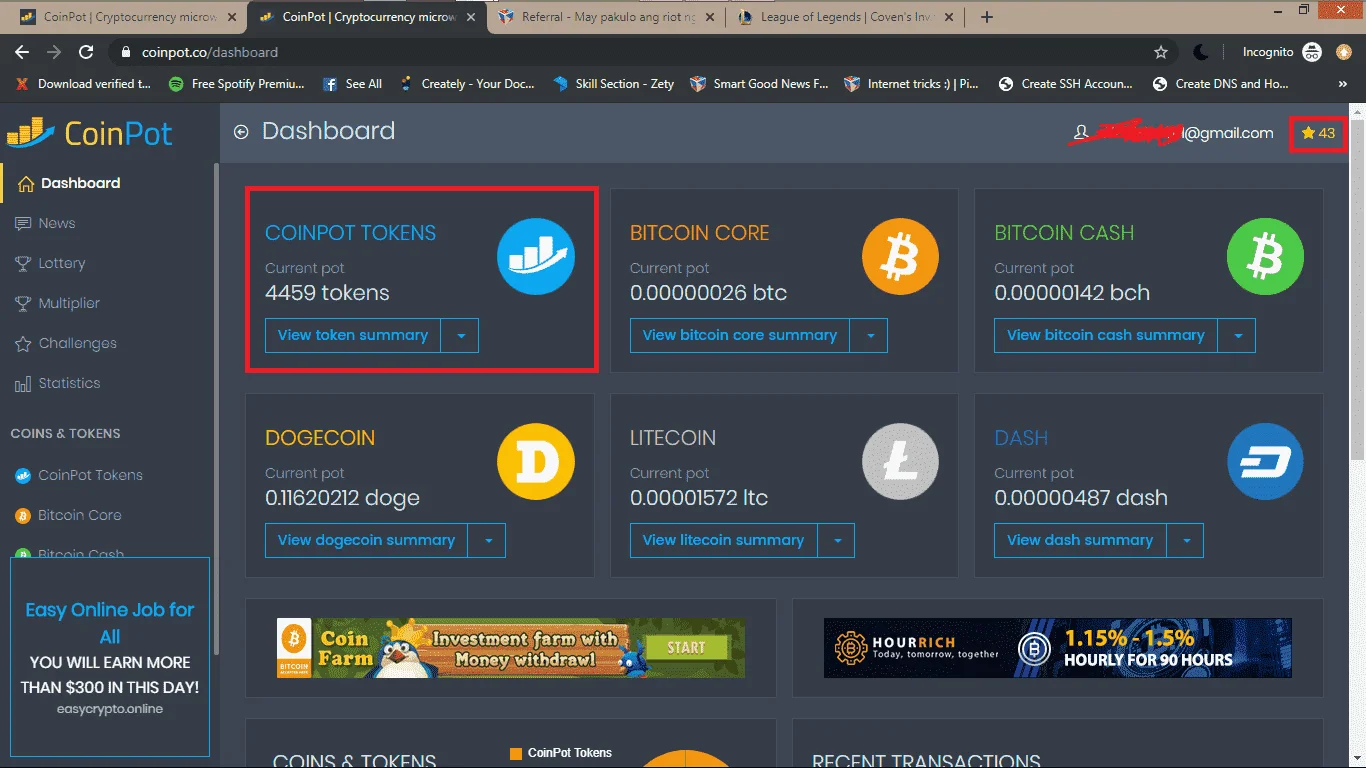Click the orange Bitcoin Core sidebar coin icon
Viewport: 1366px width, 768px height.
point(22,516)
